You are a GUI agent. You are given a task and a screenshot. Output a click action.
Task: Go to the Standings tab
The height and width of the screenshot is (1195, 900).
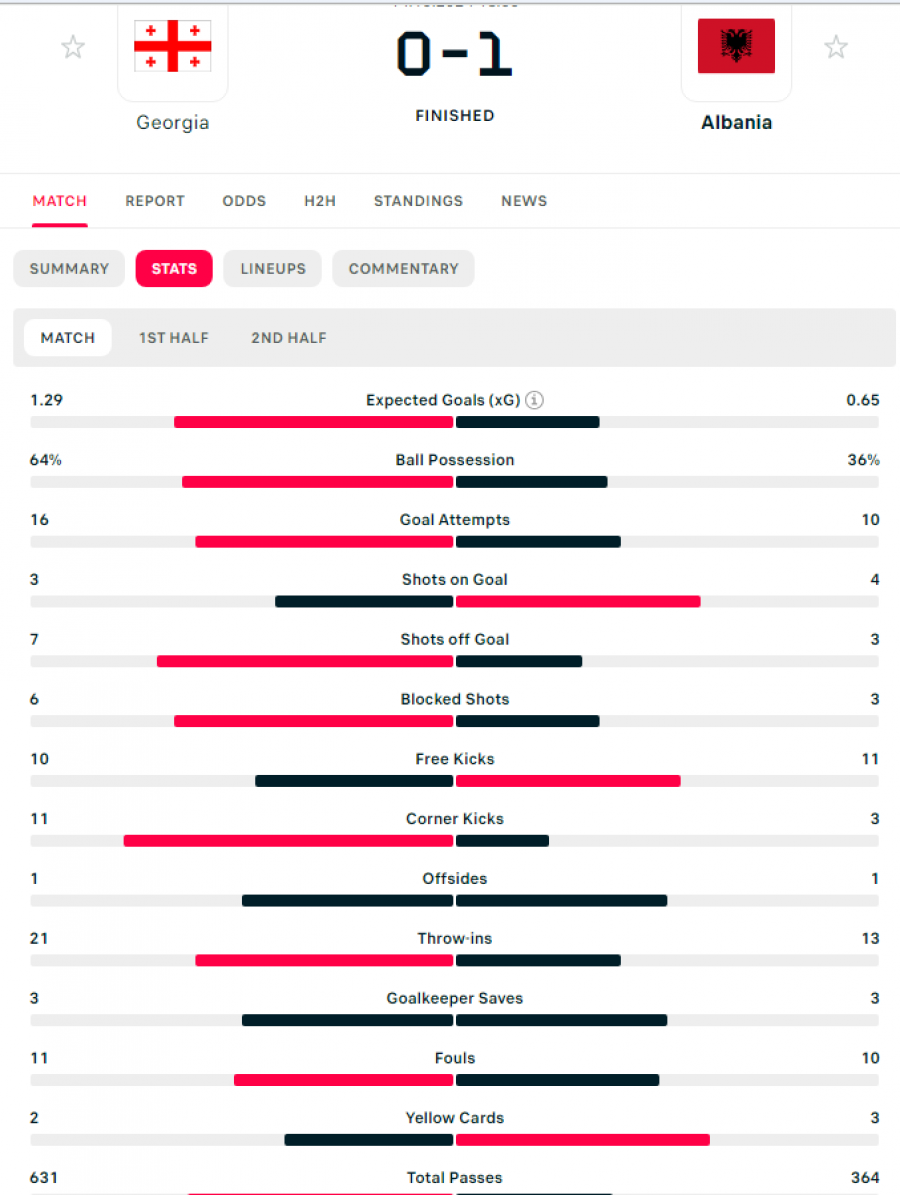click(x=418, y=201)
